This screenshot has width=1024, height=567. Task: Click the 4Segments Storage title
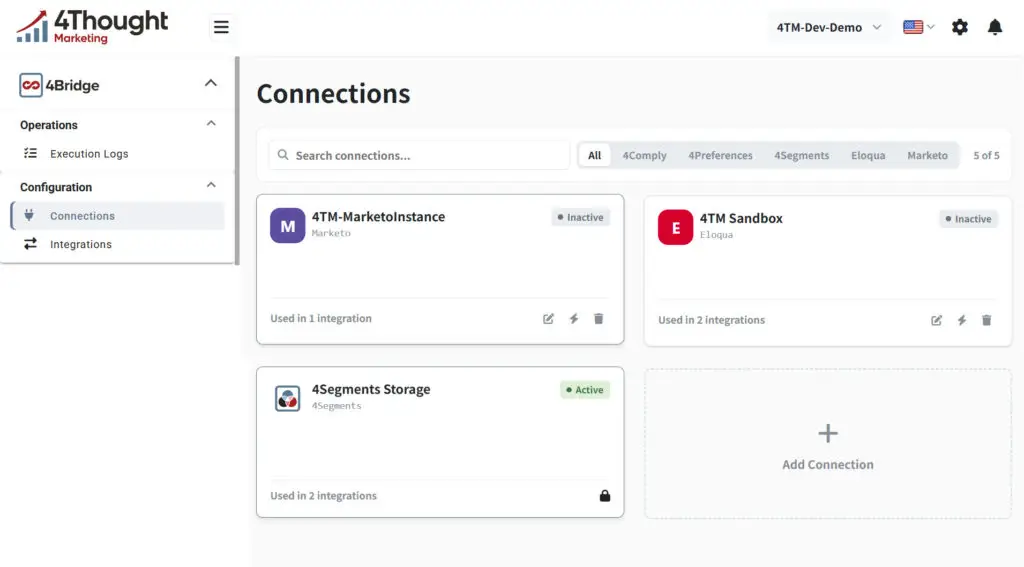point(371,389)
